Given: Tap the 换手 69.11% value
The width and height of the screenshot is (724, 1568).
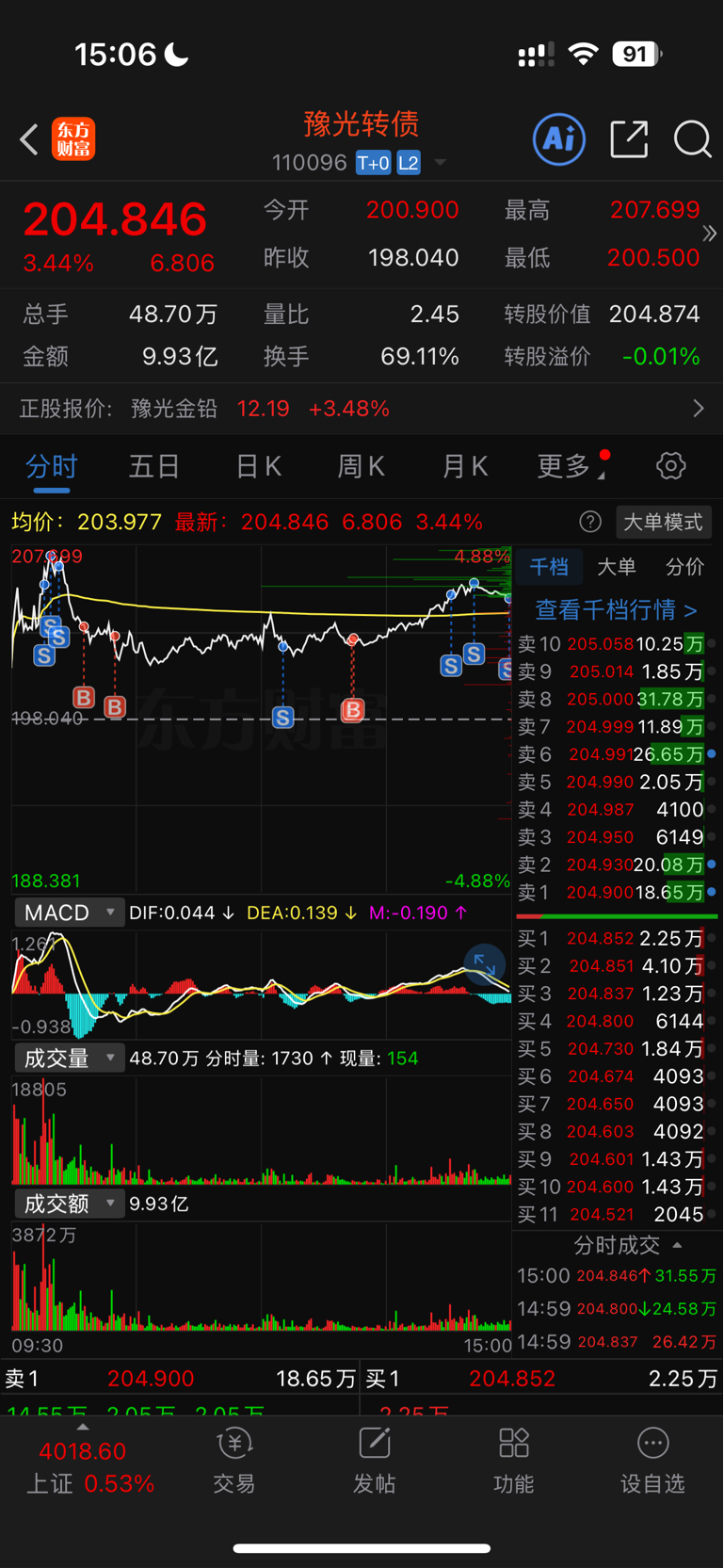Looking at the screenshot, I should click(x=420, y=357).
